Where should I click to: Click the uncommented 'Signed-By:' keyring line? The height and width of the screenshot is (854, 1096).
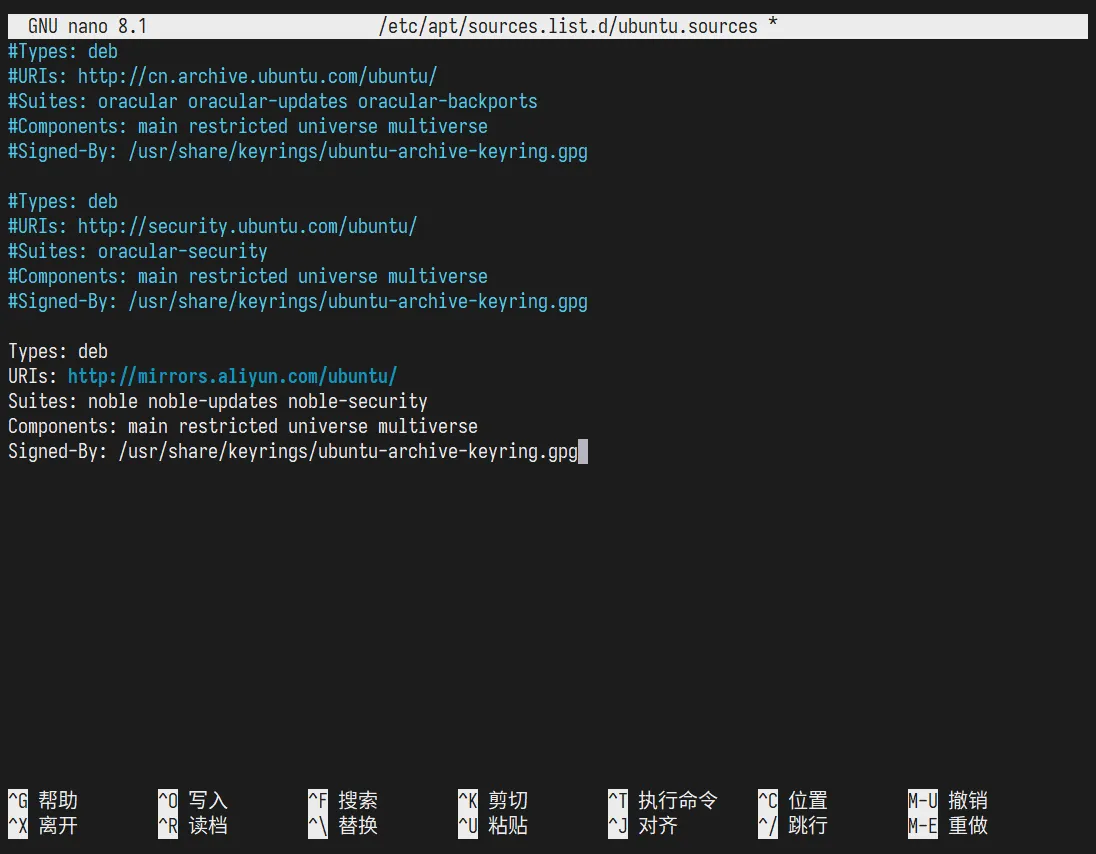pos(293,451)
